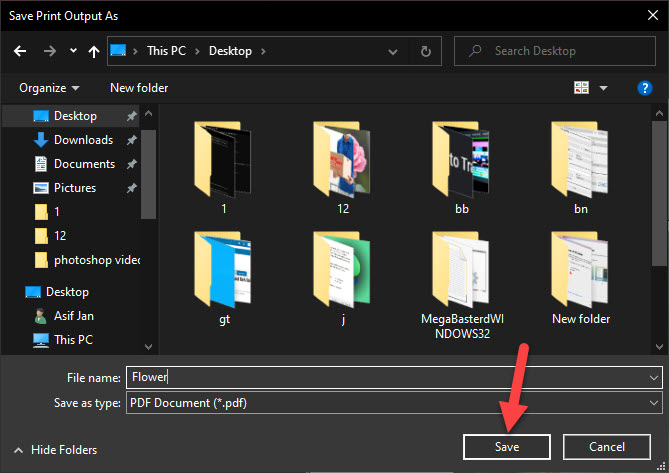Image resolution: width=669 pixels, height=473 pixels.
Task: Expand the Save as type dropdown
Action: [653, 401]
